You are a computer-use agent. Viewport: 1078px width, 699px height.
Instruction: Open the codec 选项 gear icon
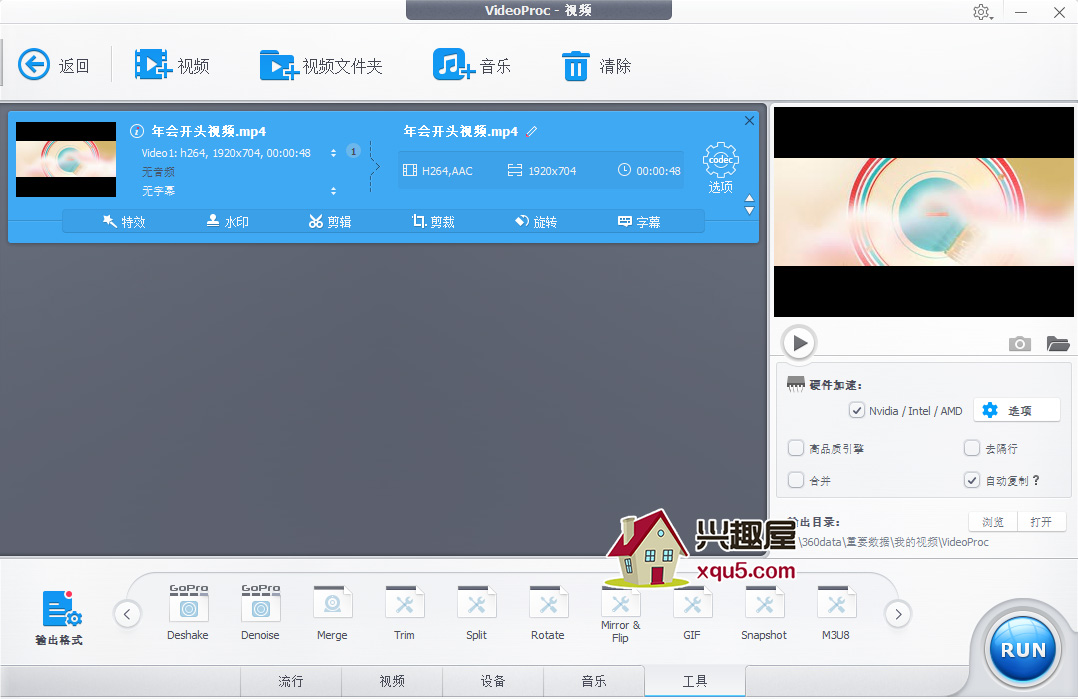pyautogui.click(x=720, y=160)
